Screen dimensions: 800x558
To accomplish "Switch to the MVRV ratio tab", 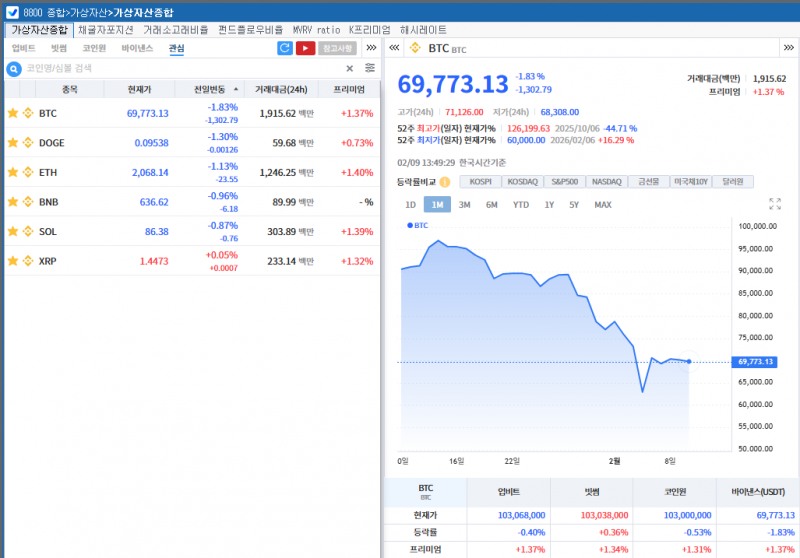I will (316, 30).
